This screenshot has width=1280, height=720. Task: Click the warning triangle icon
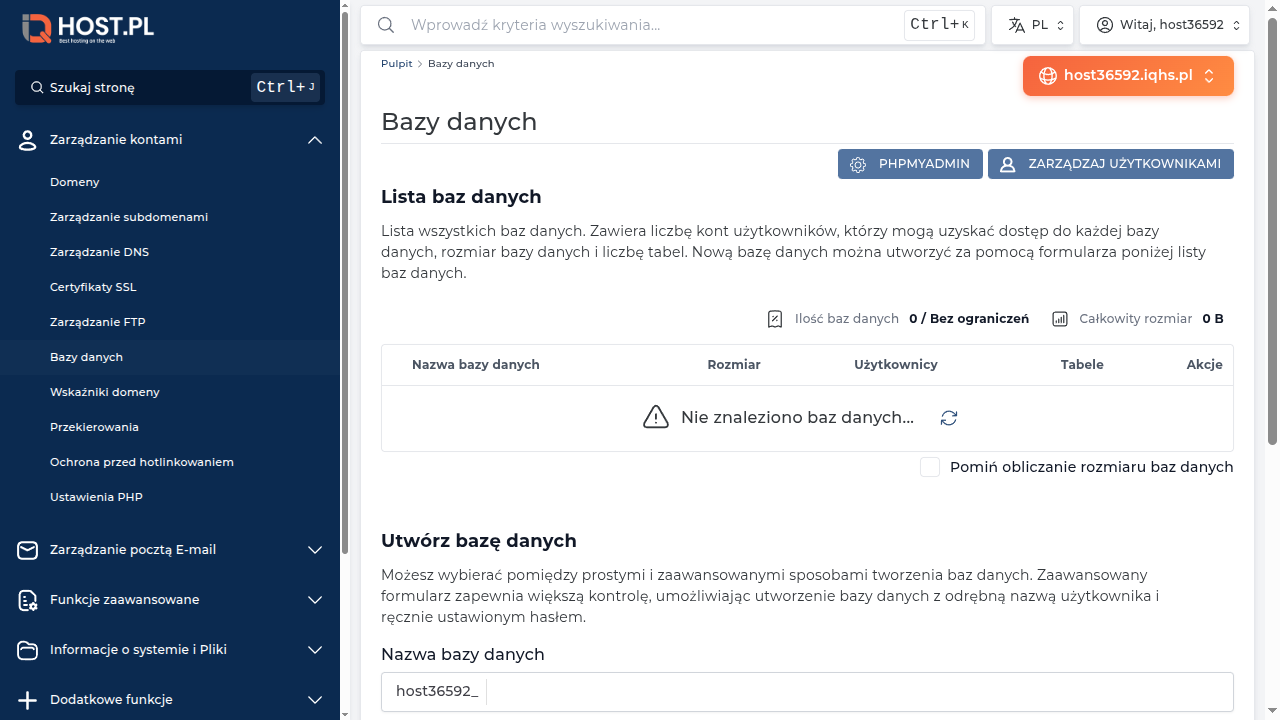[656, 417]
